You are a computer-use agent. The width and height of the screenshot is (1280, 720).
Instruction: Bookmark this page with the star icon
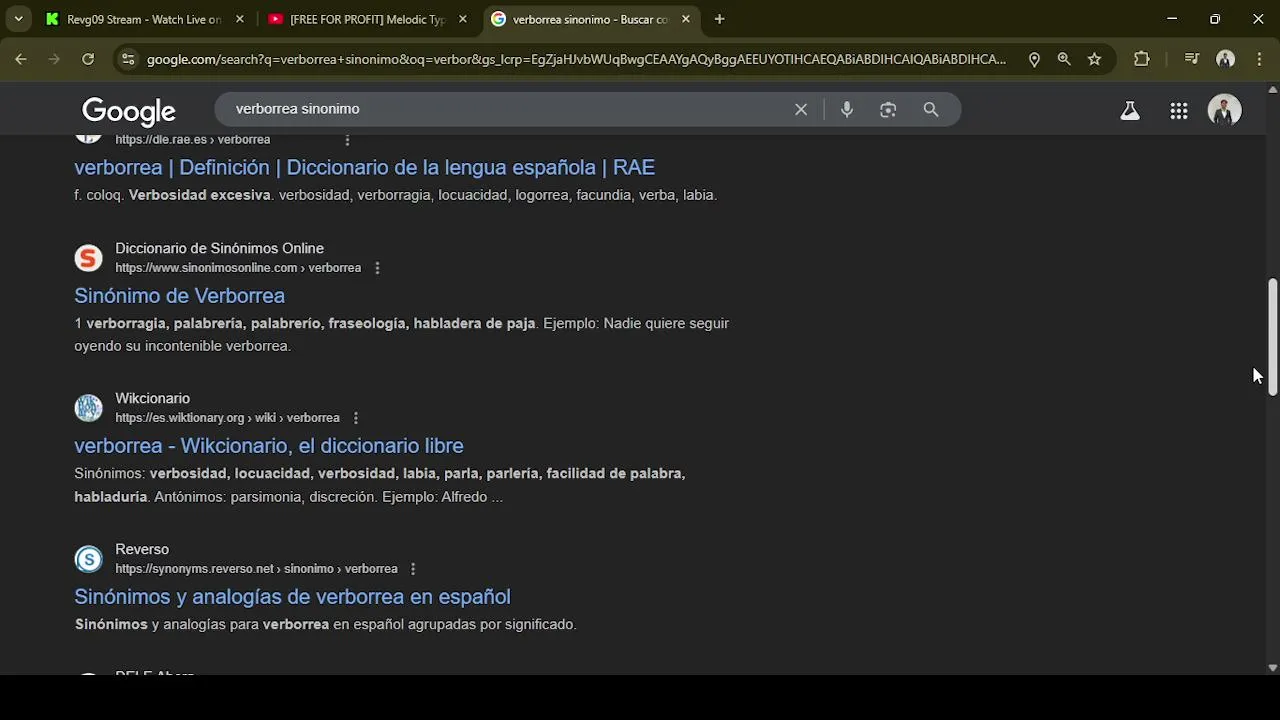click(1094, 59)
